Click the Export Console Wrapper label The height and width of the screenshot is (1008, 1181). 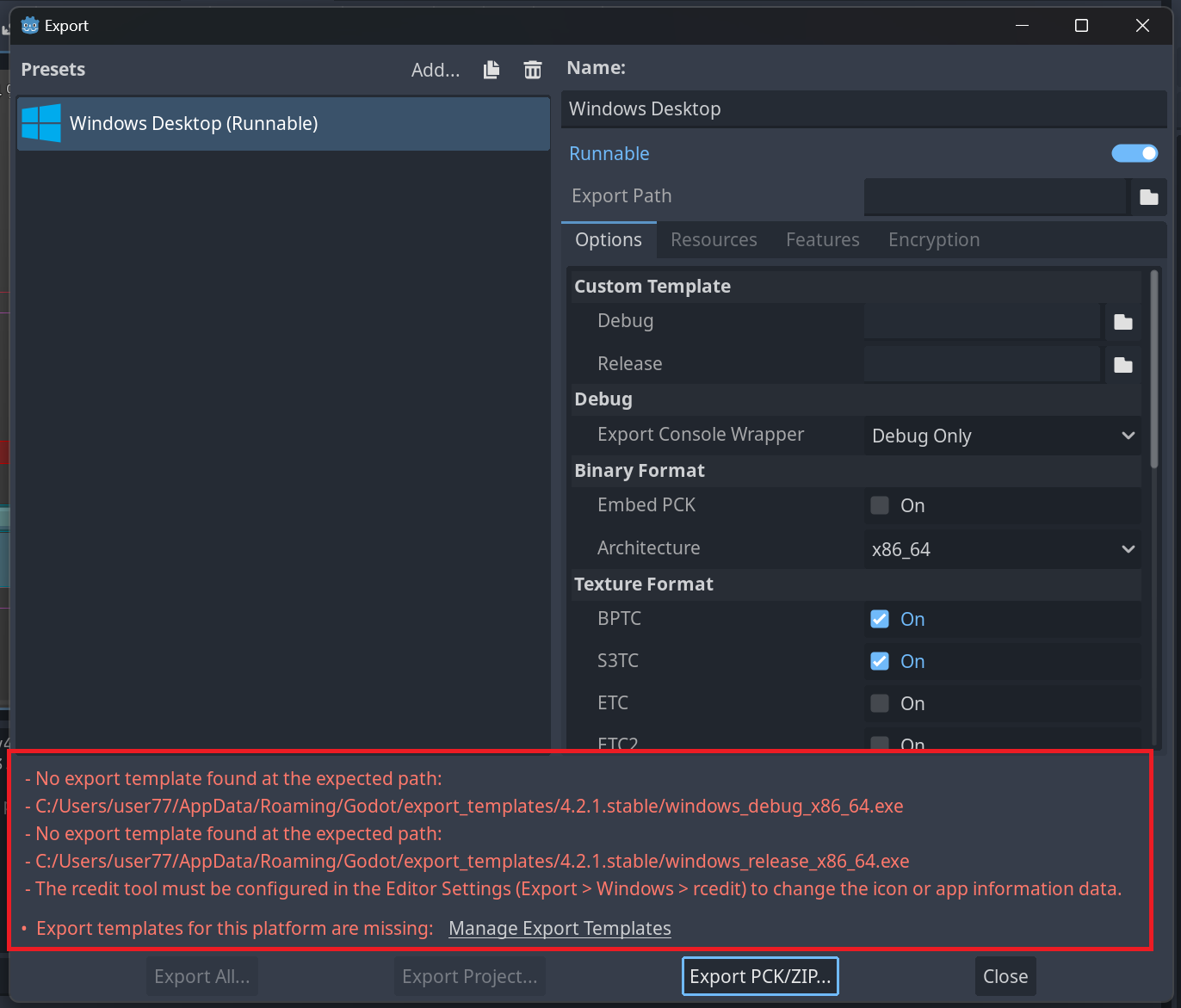[701, 435]
